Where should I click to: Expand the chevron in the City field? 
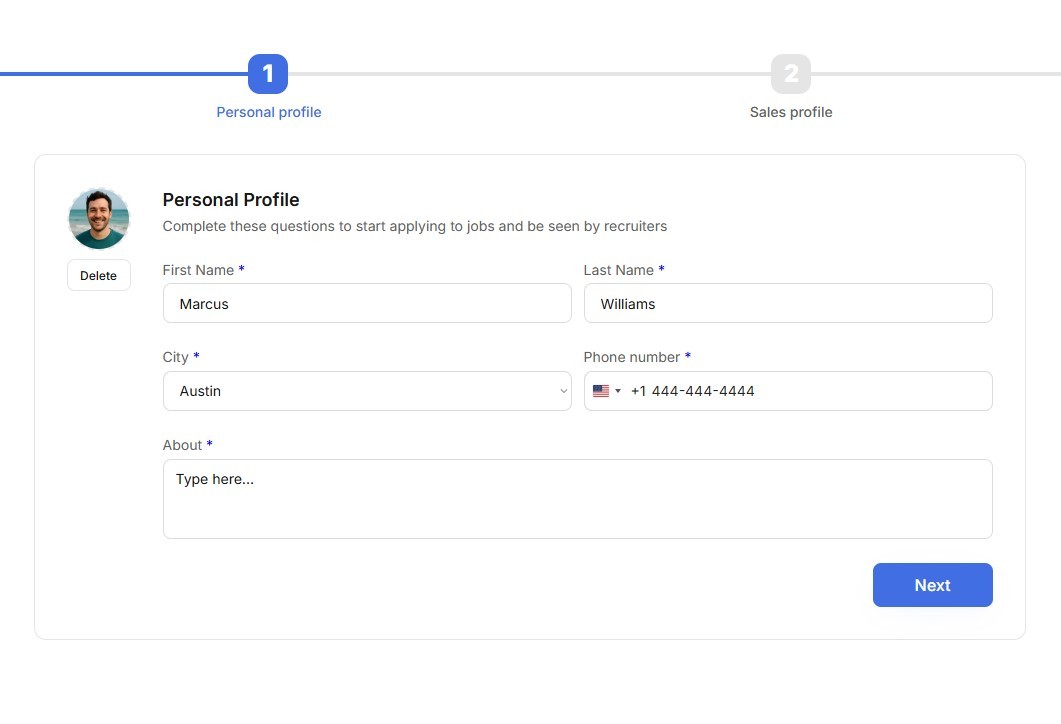click(563, 391)
